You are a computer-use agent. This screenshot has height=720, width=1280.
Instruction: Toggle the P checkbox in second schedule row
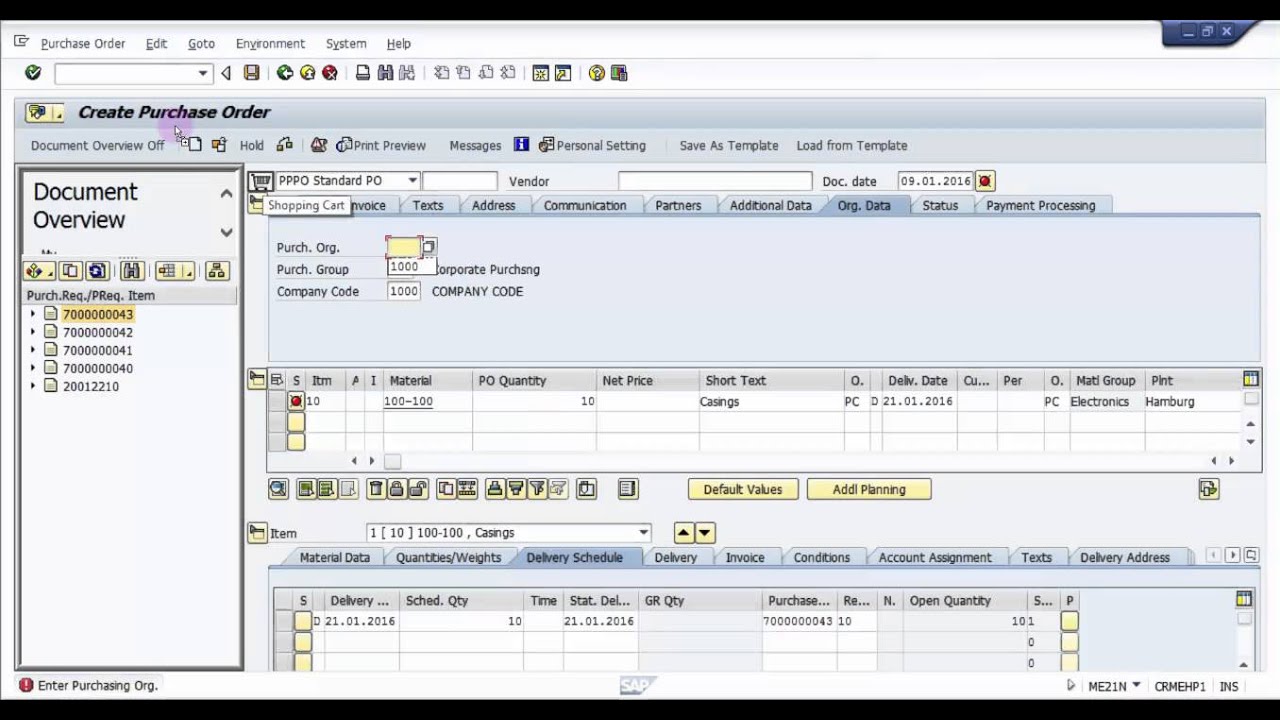pyautogui.click(x=1070, y=642)
